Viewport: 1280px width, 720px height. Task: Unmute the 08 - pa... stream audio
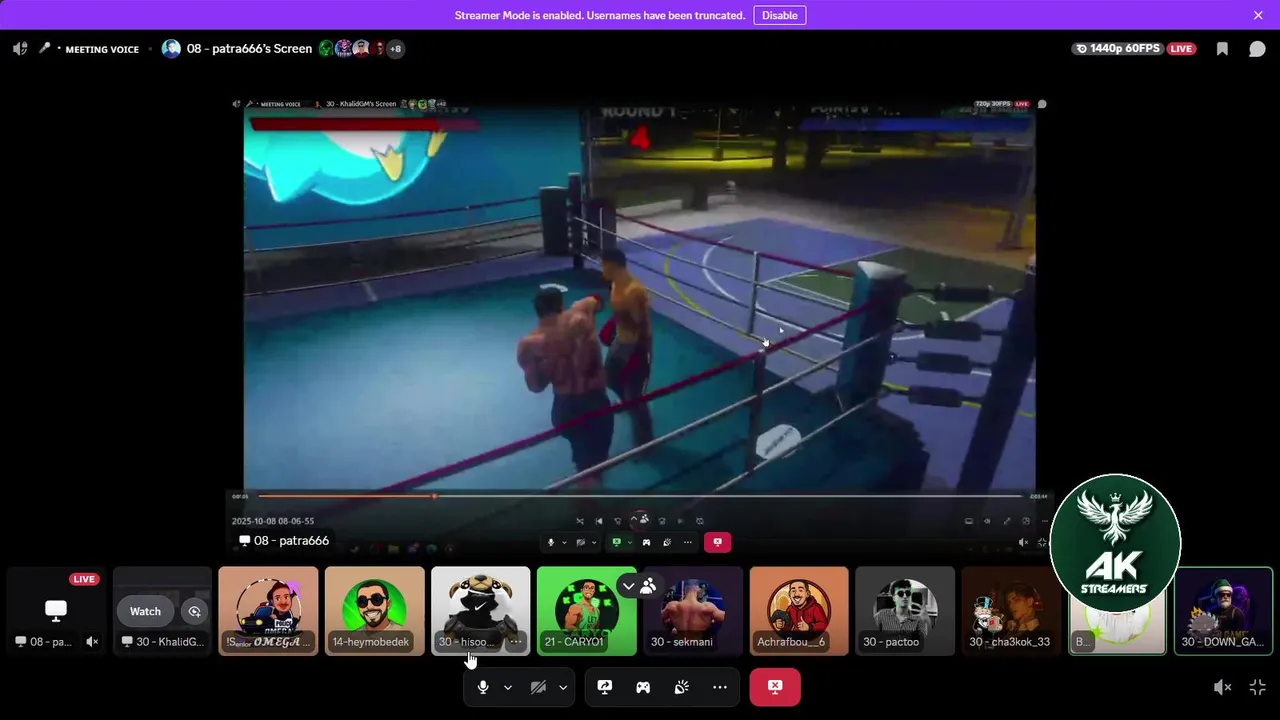(92, 642)
